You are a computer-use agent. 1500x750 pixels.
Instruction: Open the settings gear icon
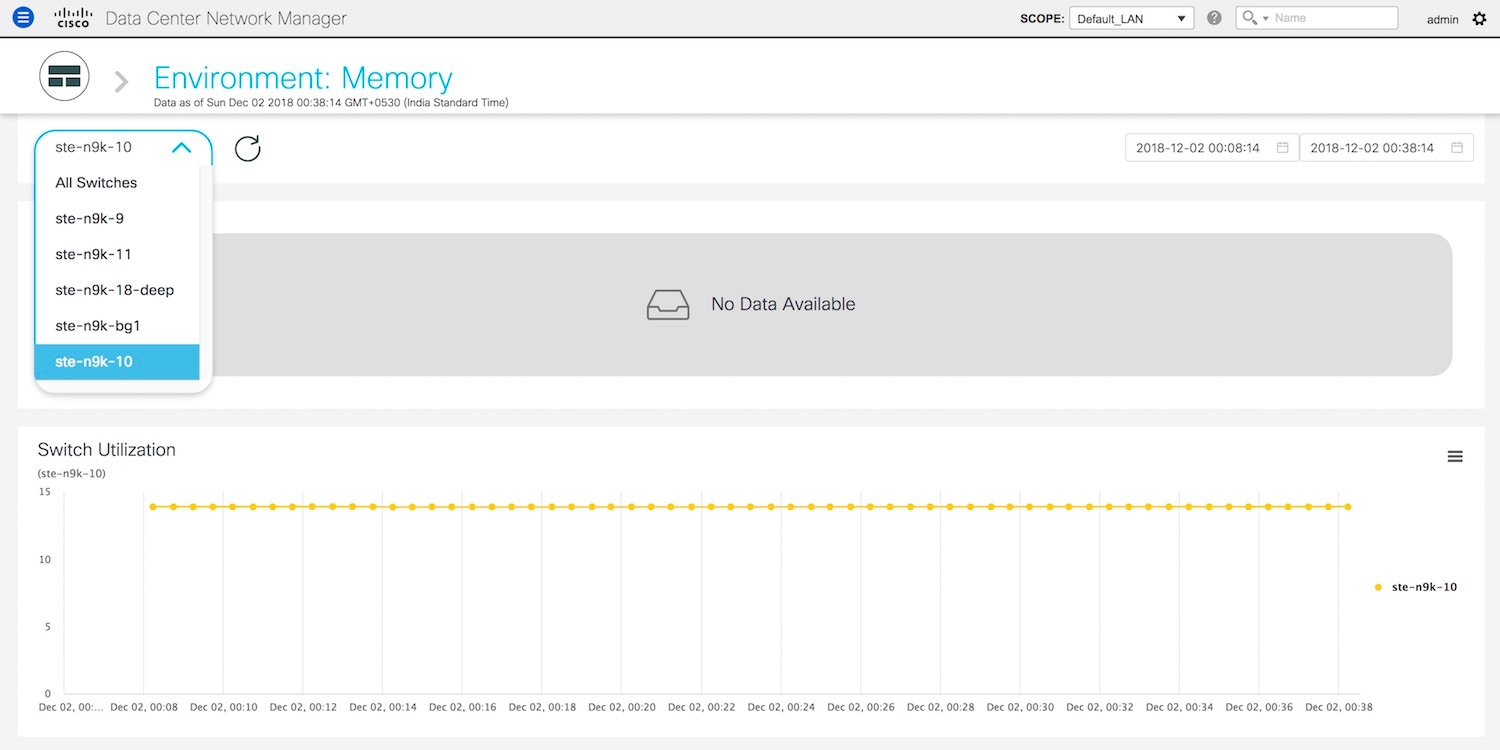tap(1480, 19)
